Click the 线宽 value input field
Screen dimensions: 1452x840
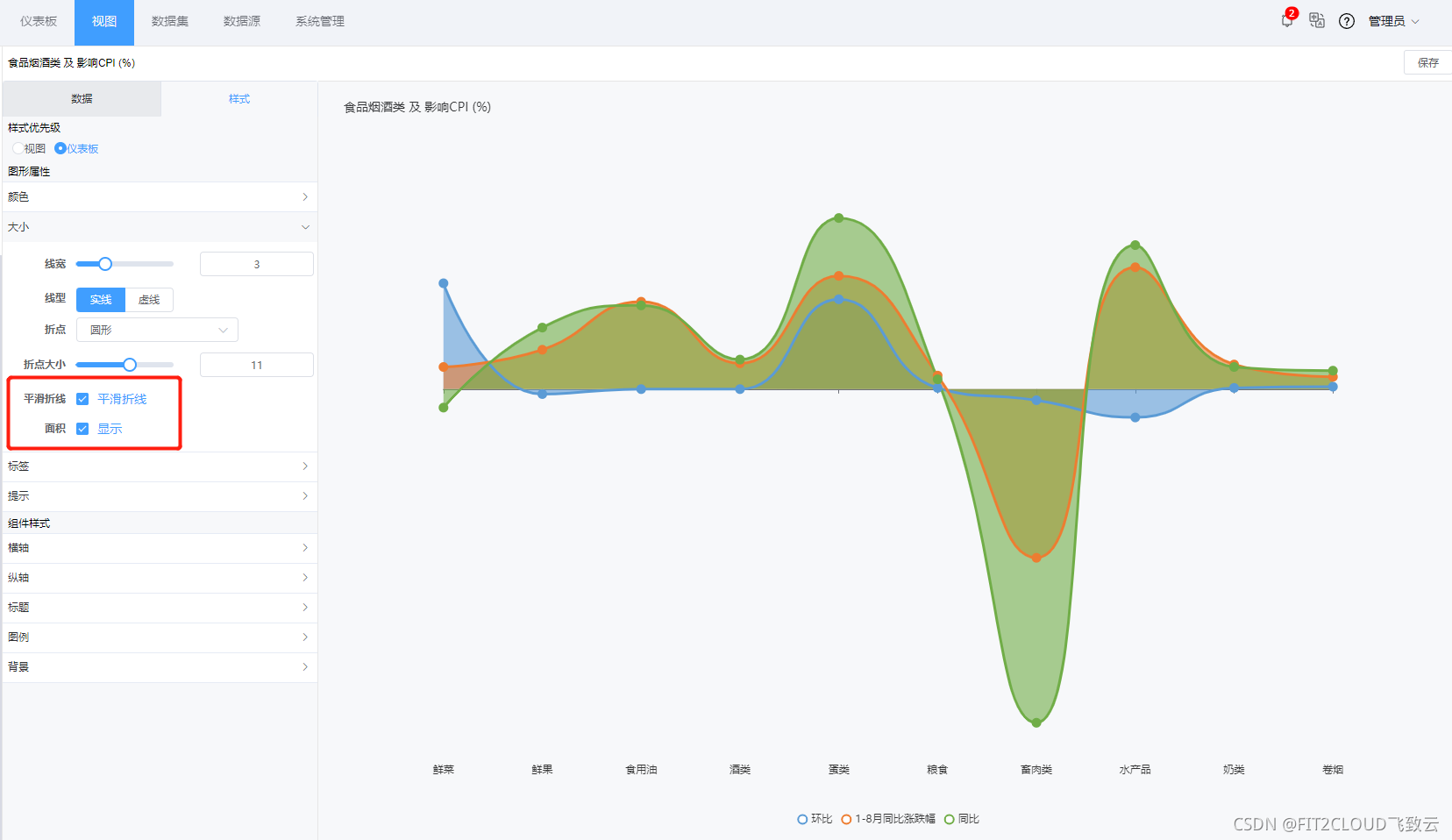(x=257, y=264)
